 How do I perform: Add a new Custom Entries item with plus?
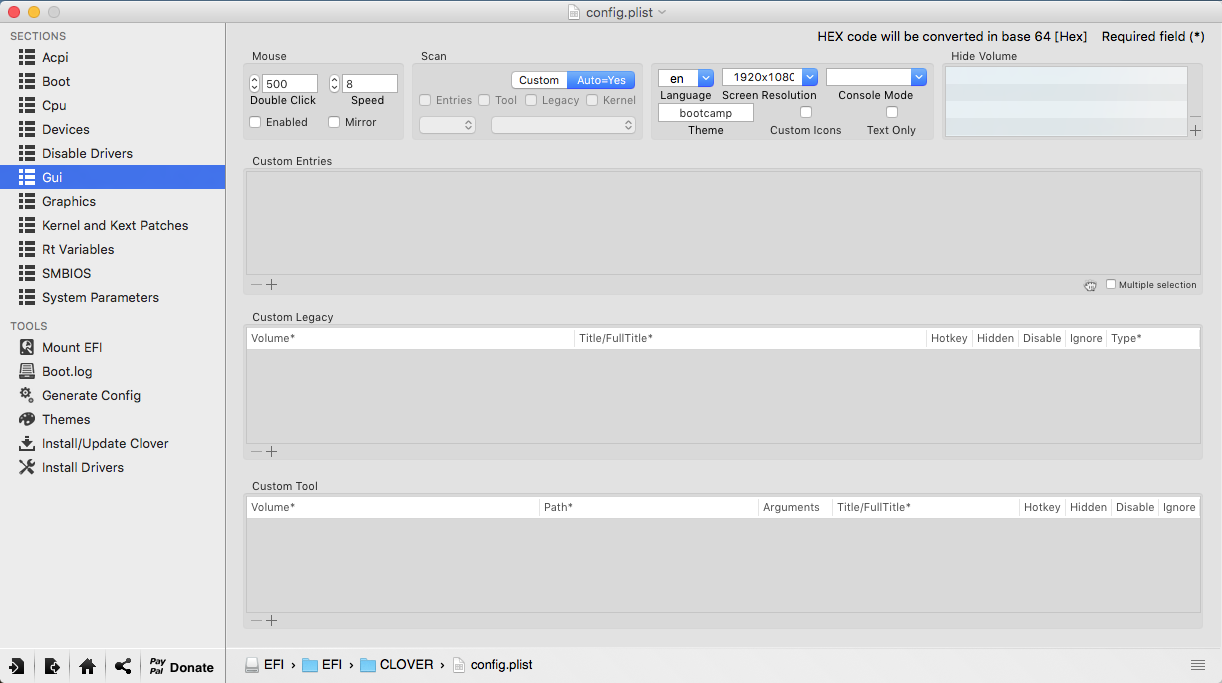[x=271, y=285]
